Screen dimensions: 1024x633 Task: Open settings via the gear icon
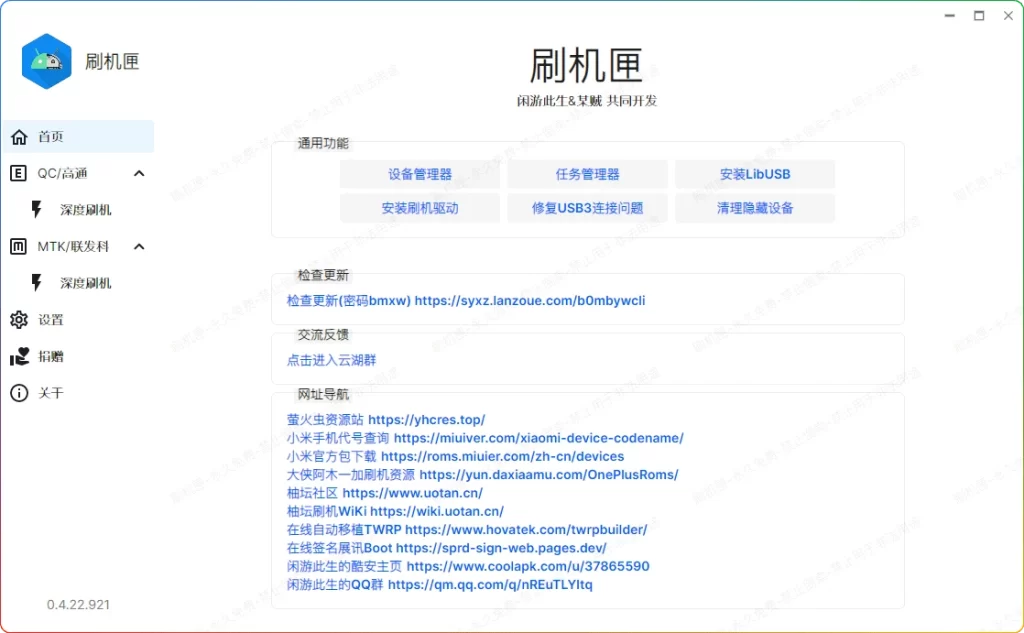[19, 320]
